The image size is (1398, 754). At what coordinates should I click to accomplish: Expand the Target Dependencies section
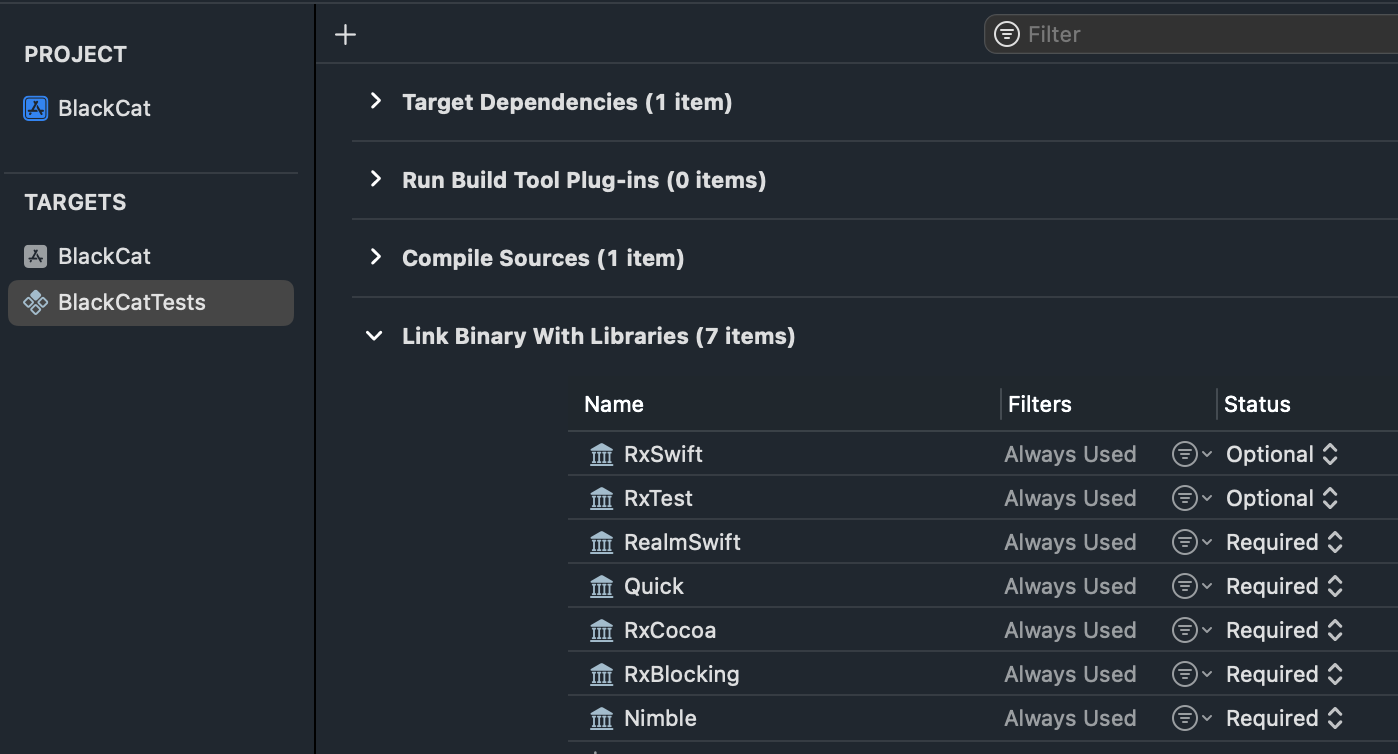[x=375, y=101]
